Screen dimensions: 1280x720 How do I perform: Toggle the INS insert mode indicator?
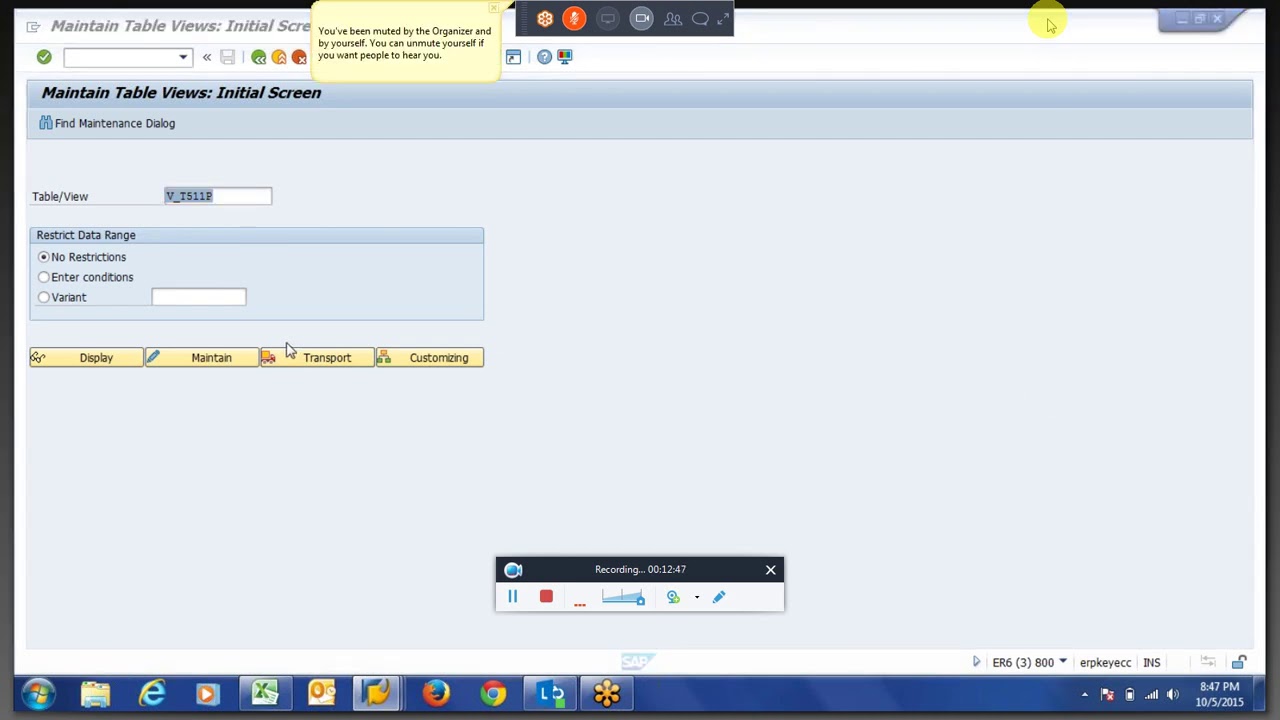coord(1152,662)
